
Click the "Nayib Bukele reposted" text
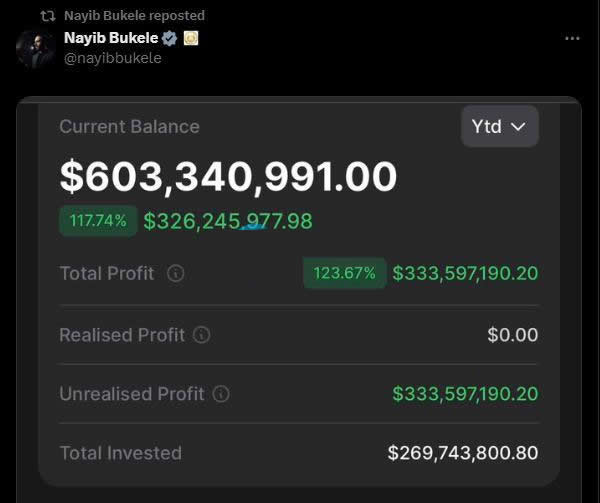pyautogui.click(x=134, y=16)
